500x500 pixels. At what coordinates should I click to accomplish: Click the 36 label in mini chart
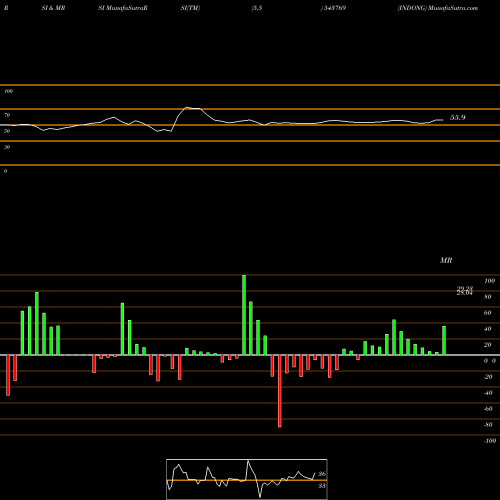(322, 474)
